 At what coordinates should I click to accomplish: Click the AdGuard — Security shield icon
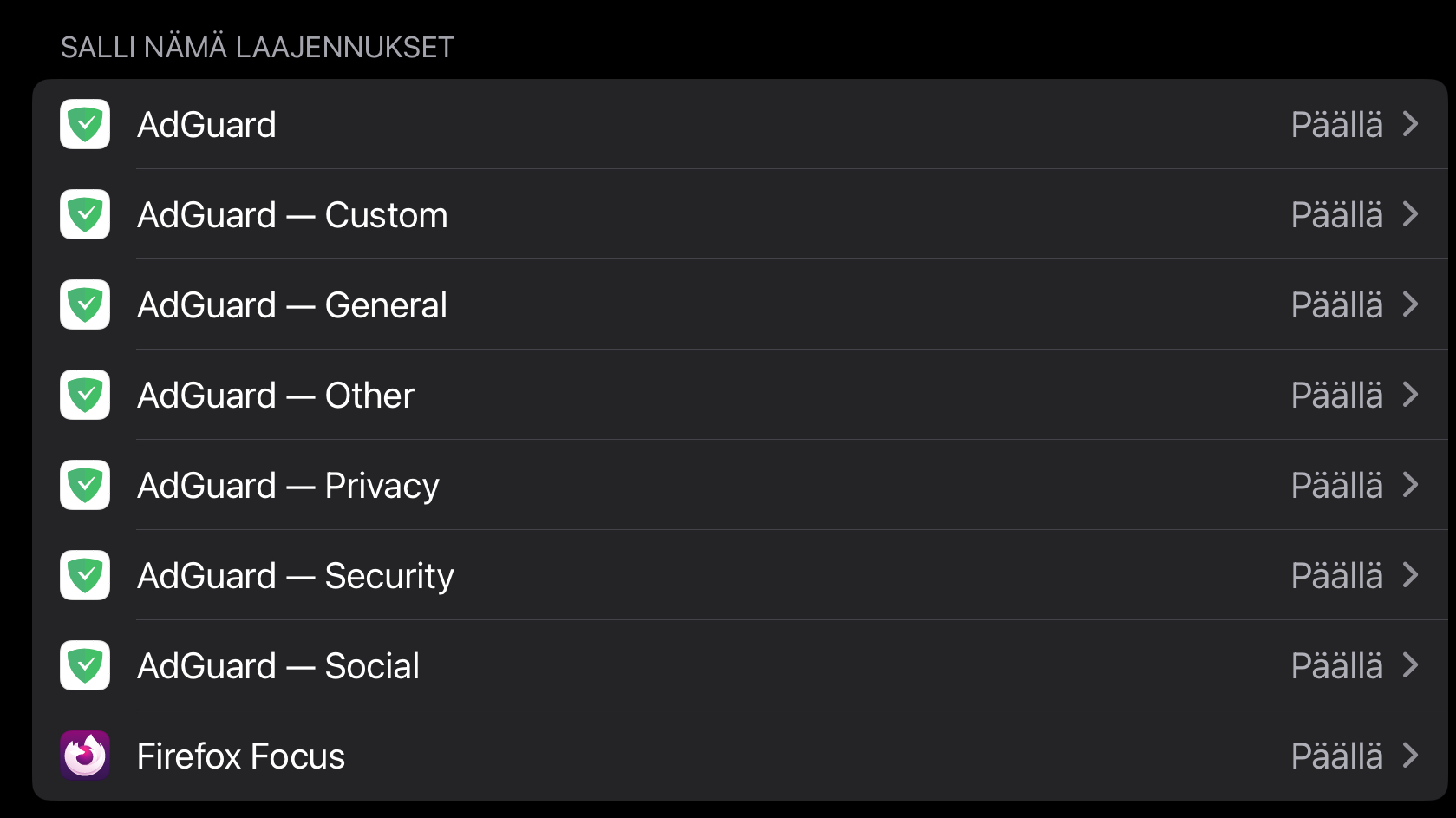pos(85,575)
